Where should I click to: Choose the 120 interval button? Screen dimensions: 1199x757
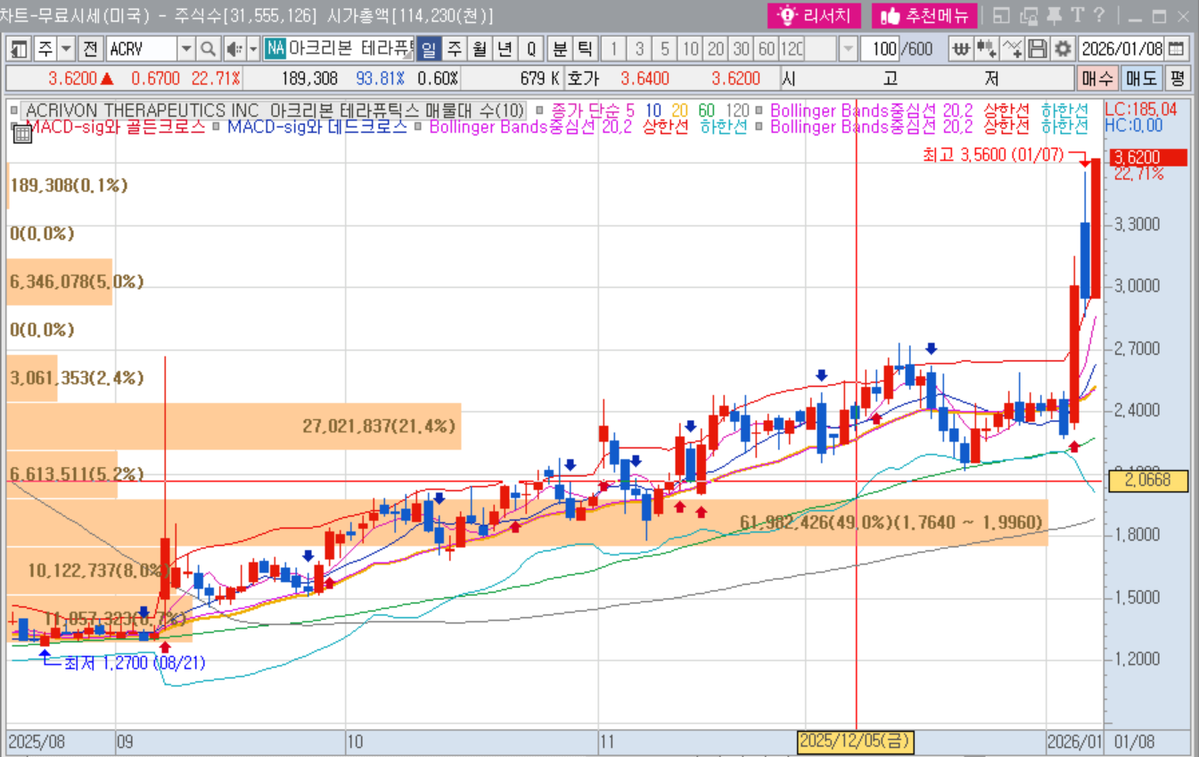pyautogui.click(x=791, y=50)
